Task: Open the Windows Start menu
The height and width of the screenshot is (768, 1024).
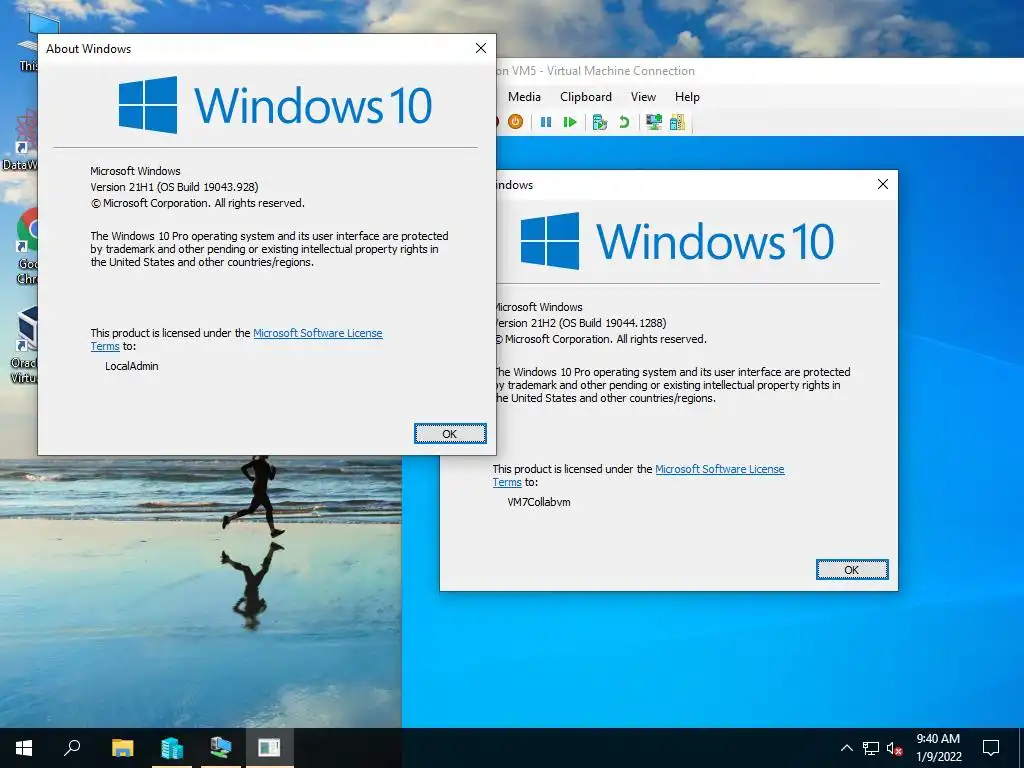Action: [x=24, y=748]
